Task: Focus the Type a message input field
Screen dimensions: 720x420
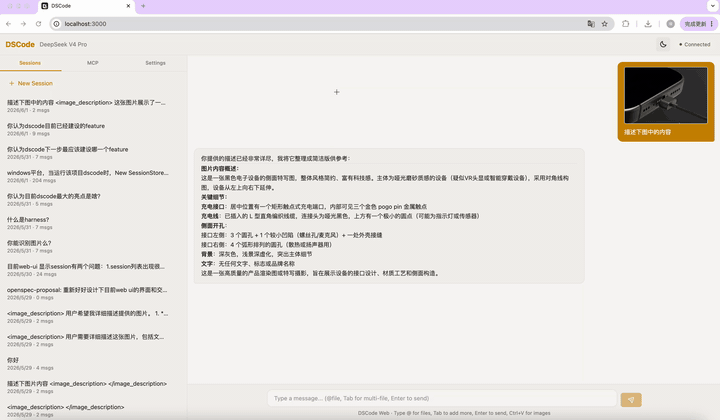Action: [x=442, y=398]
